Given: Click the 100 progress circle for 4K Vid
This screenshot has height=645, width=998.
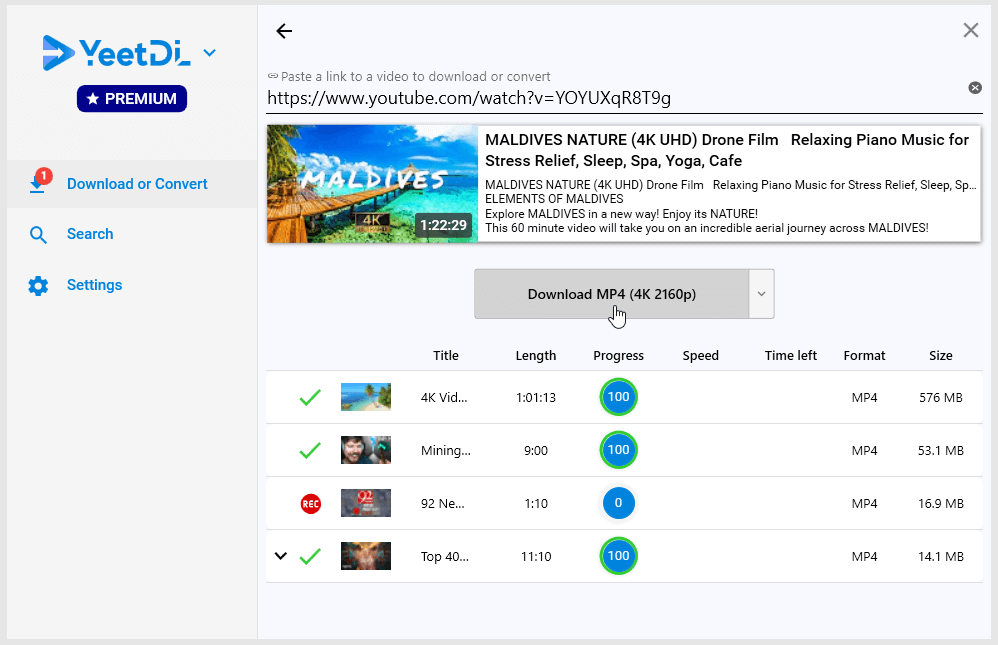Looking at the screenshot, I should 618,397.
